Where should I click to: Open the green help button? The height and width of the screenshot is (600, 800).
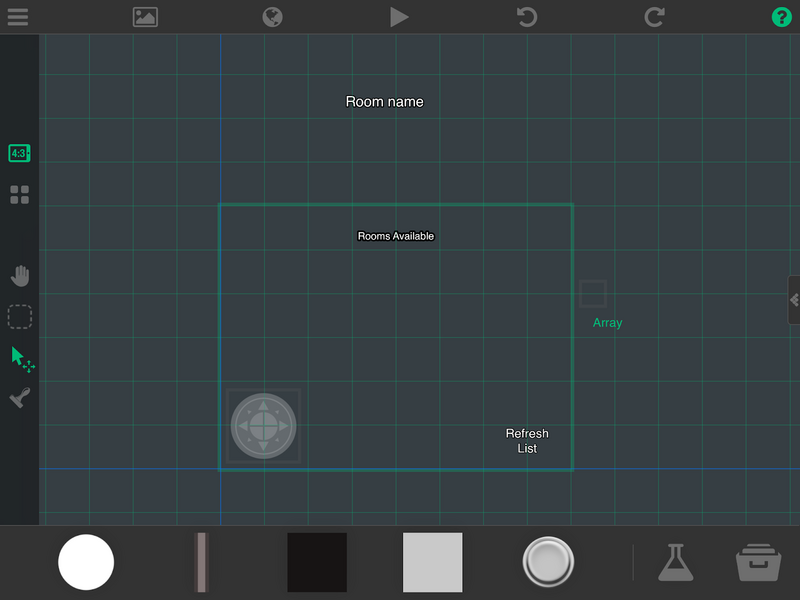[x=781, y=17]
